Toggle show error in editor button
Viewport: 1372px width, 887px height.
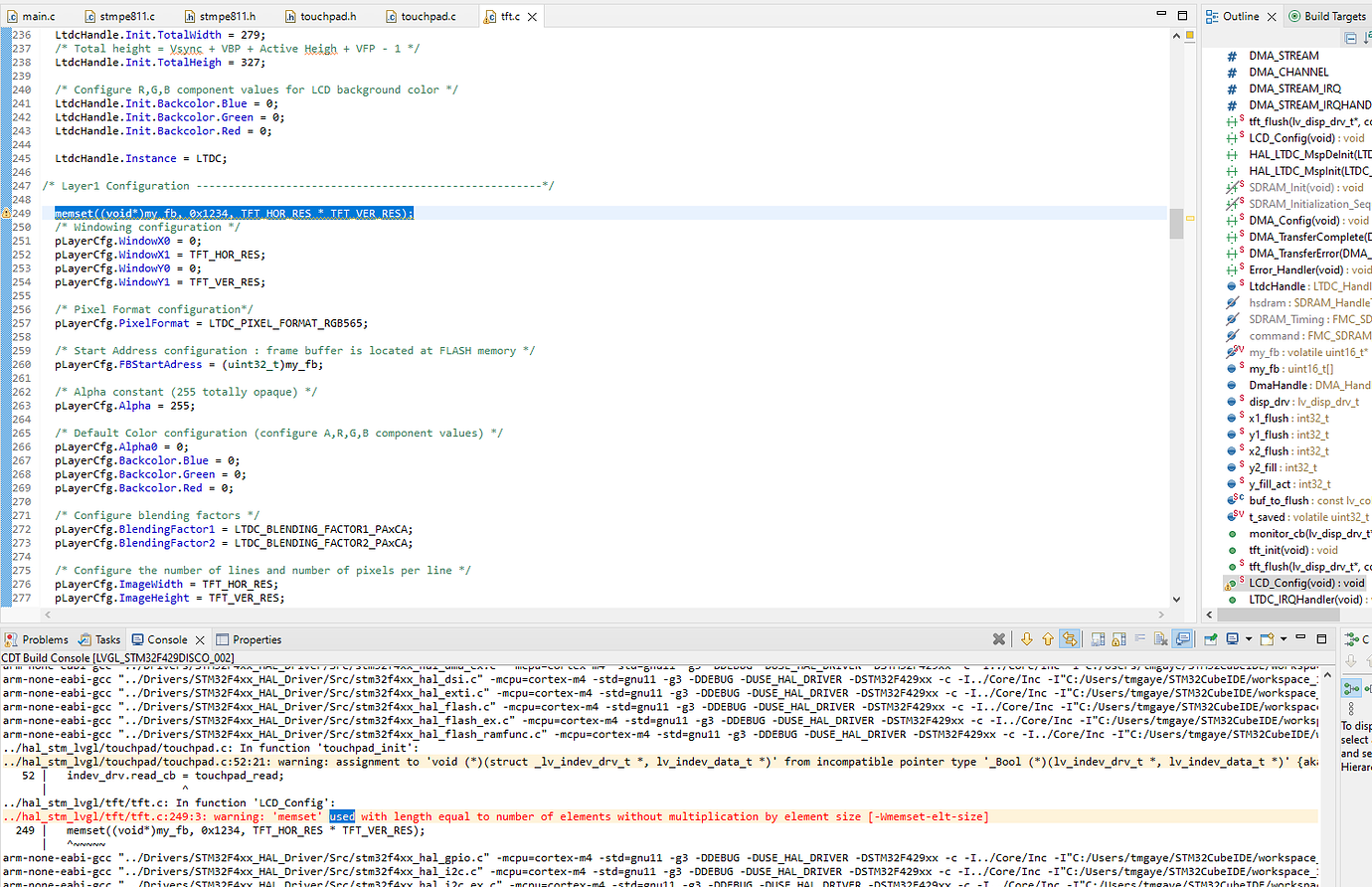pos(1070,639)
